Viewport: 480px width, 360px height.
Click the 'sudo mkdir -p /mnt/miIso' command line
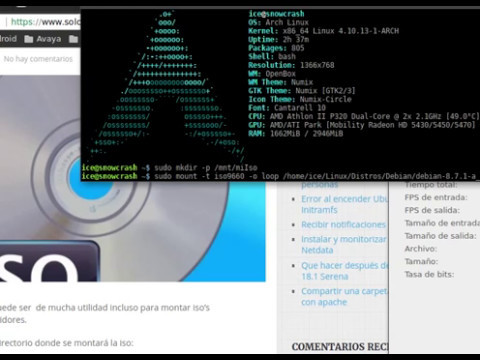[170, 168]
